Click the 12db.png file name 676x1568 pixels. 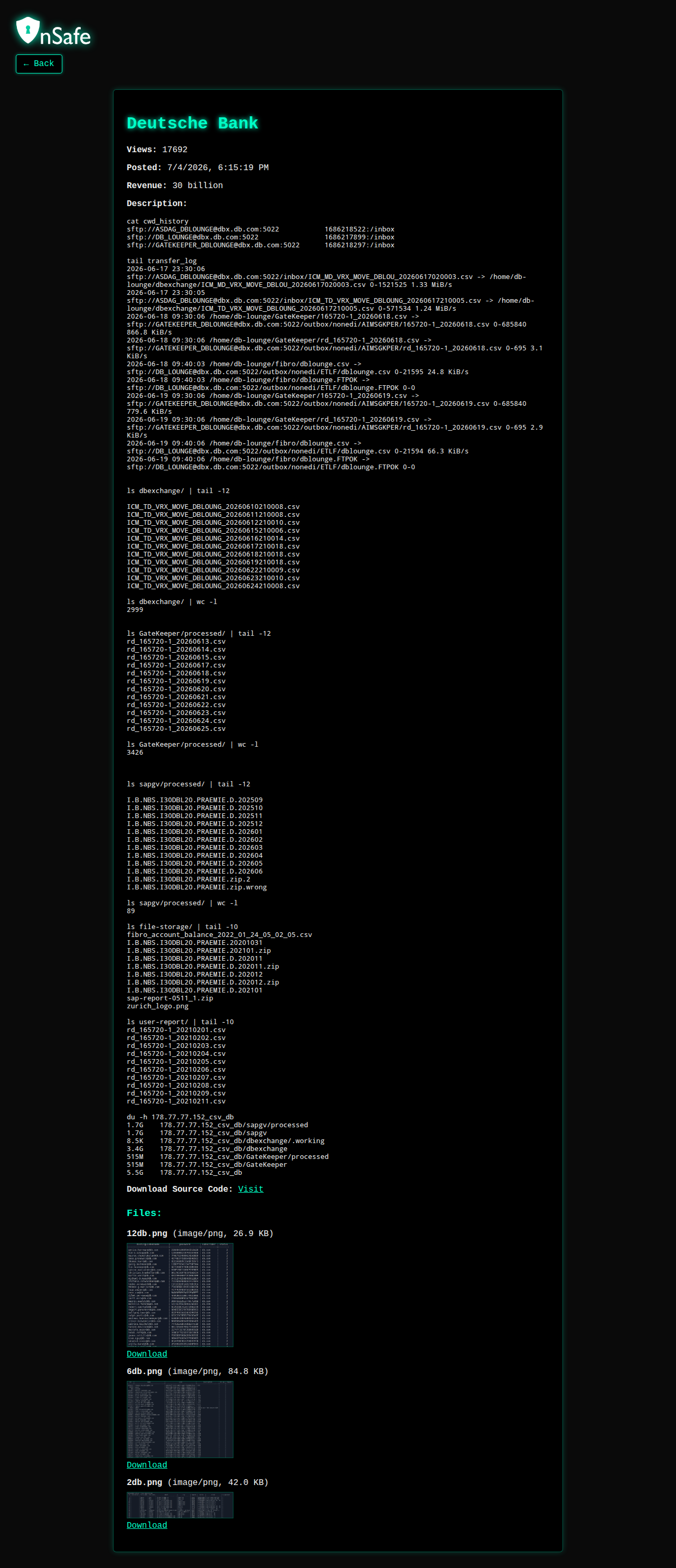pos(147,1233)
